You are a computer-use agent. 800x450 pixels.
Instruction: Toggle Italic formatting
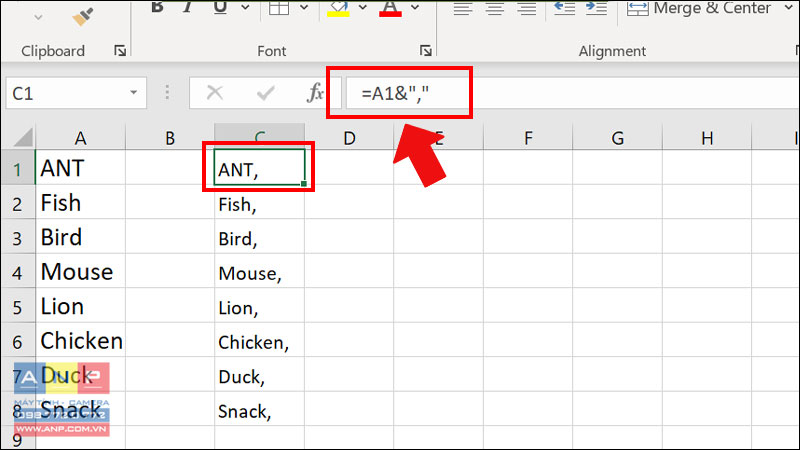[188, 7]
